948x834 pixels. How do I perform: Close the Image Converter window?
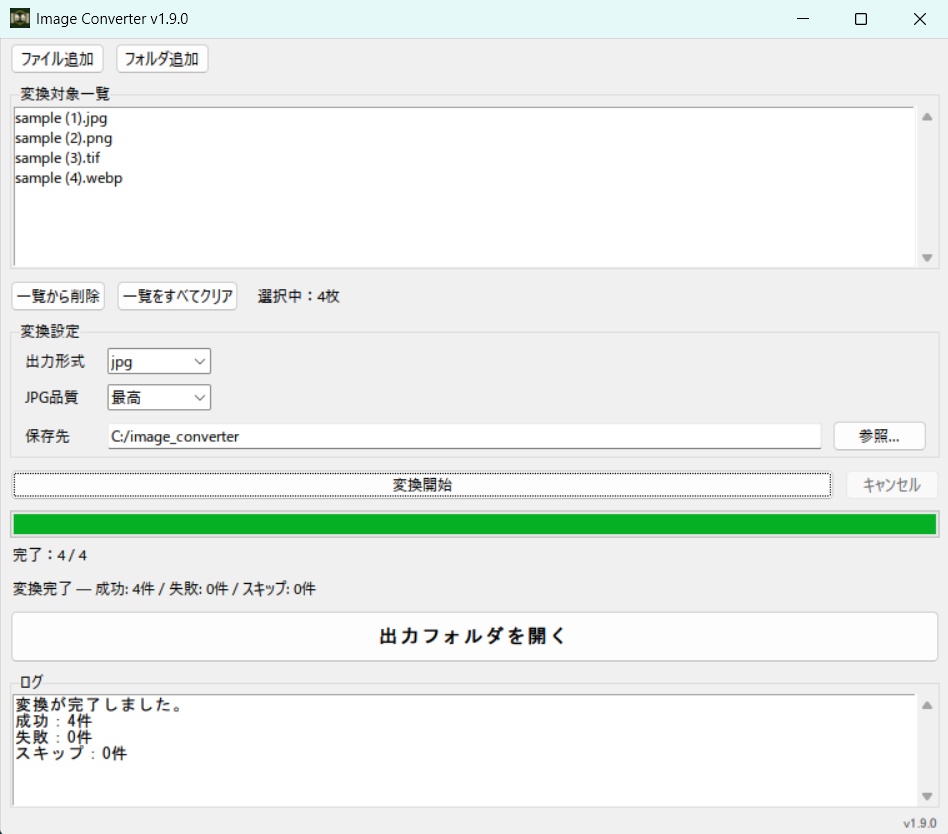tap(920, 19)
